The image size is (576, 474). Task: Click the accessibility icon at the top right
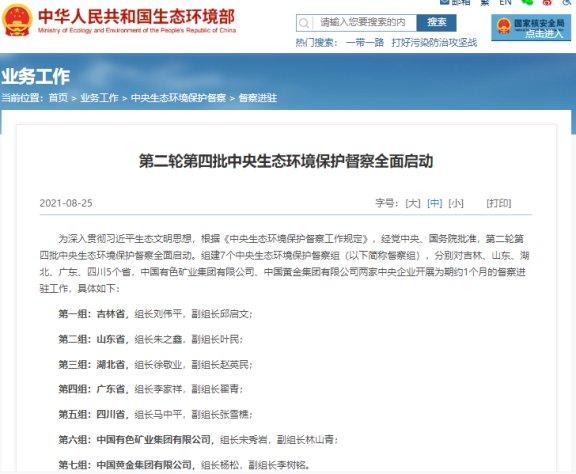pyautogui.click(x=567, y=2)
